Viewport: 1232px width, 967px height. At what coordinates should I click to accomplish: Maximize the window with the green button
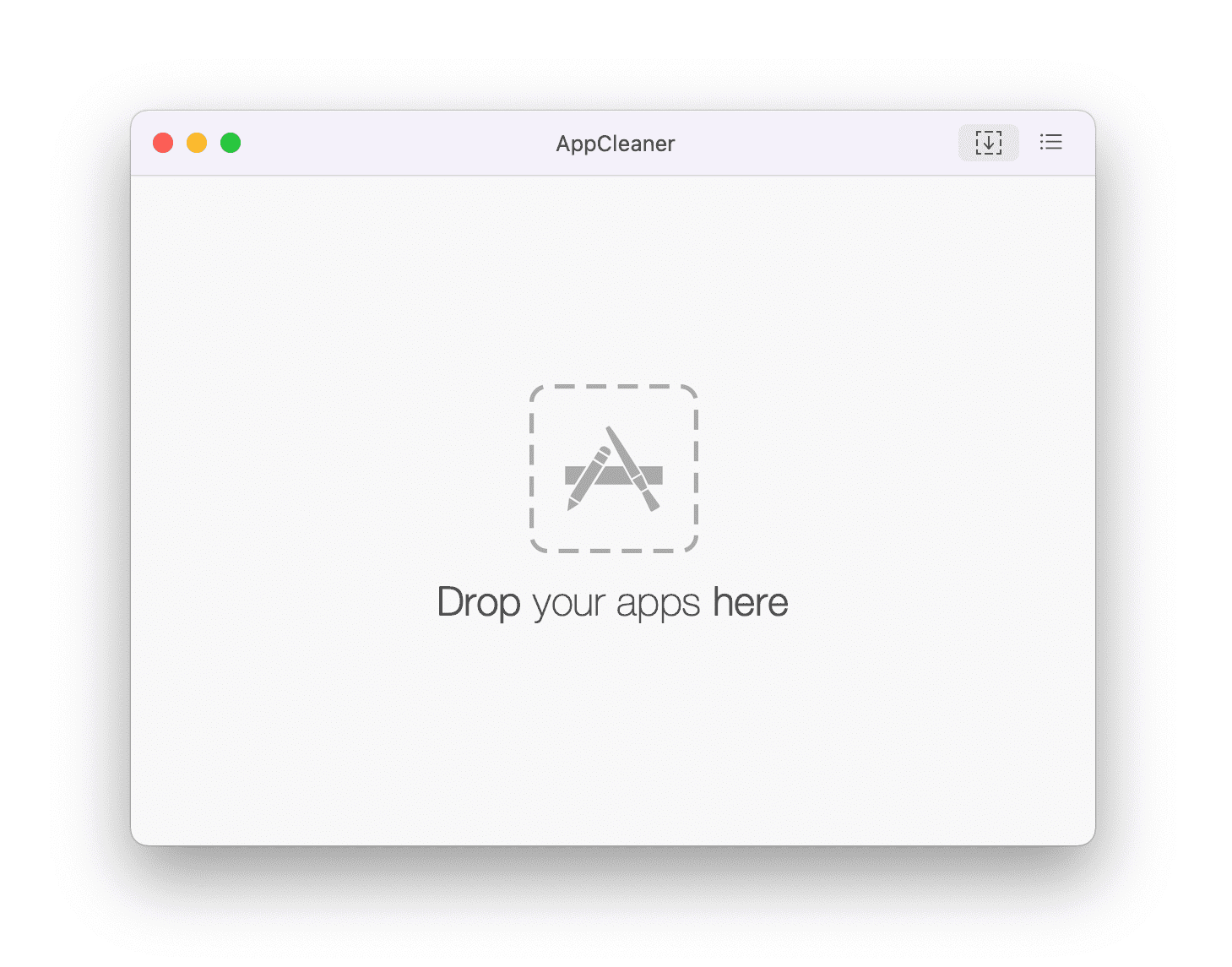point(231,143)
